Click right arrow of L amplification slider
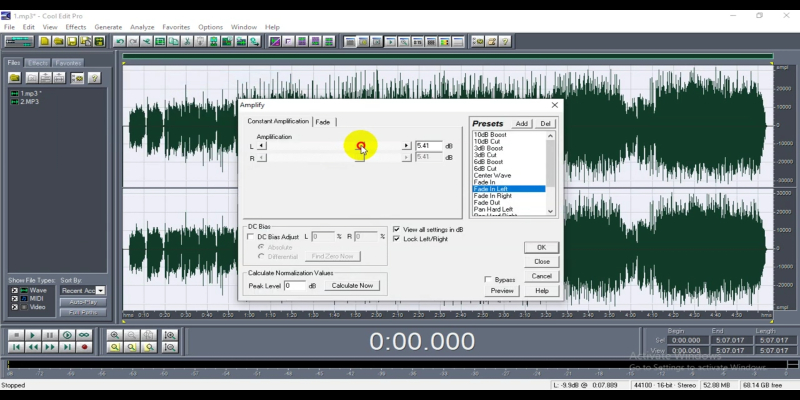Viewport: 800px width, 400px height. tap(407, 146)
